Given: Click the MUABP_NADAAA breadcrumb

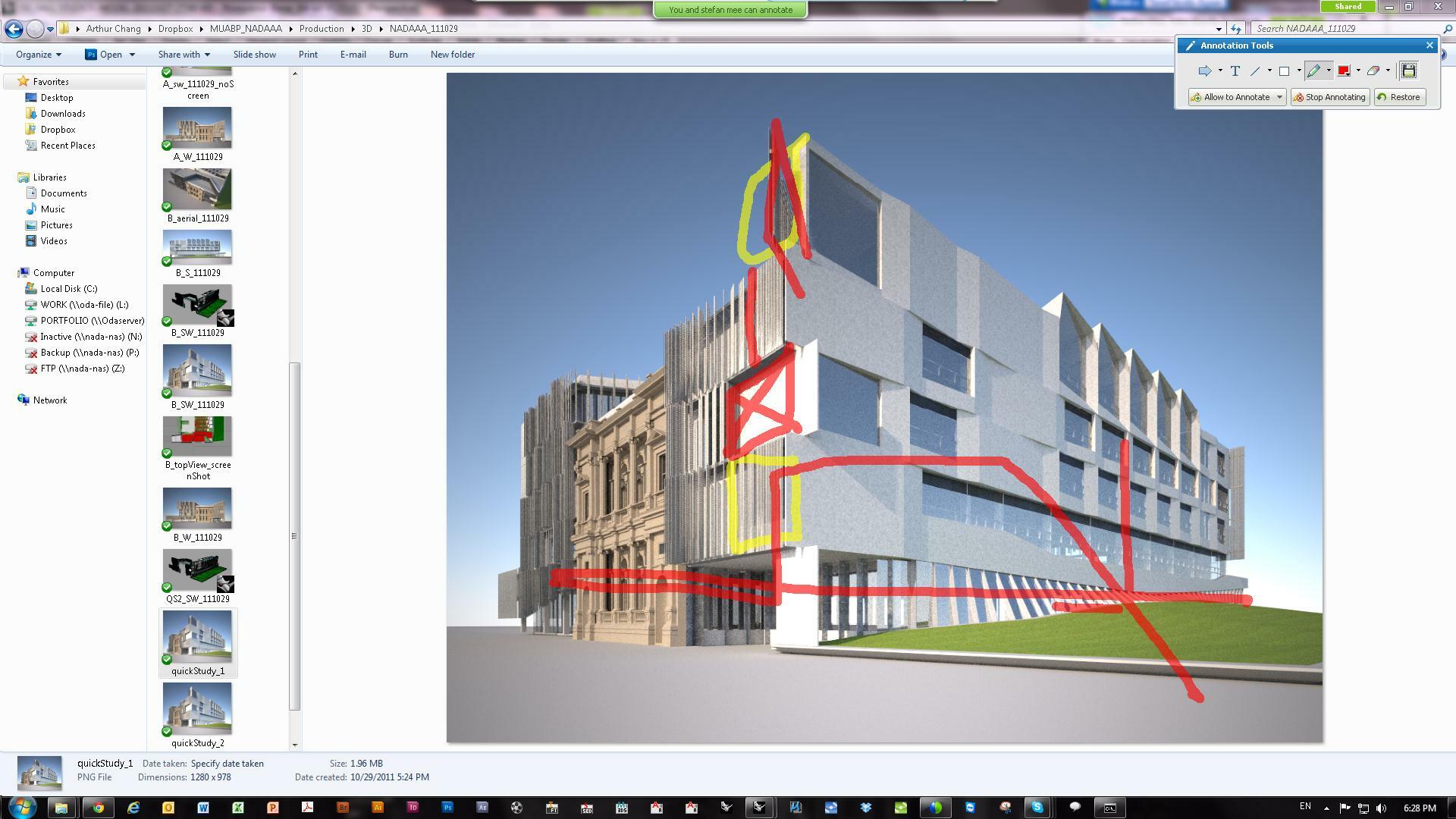Looking at the screenshot, I should [246, 29].
